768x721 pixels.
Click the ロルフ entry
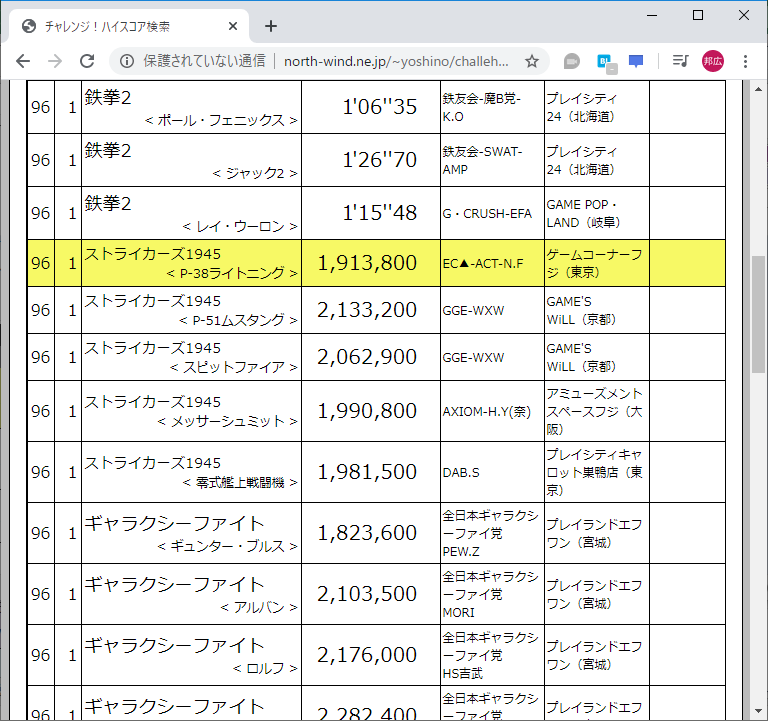[265, 668]
